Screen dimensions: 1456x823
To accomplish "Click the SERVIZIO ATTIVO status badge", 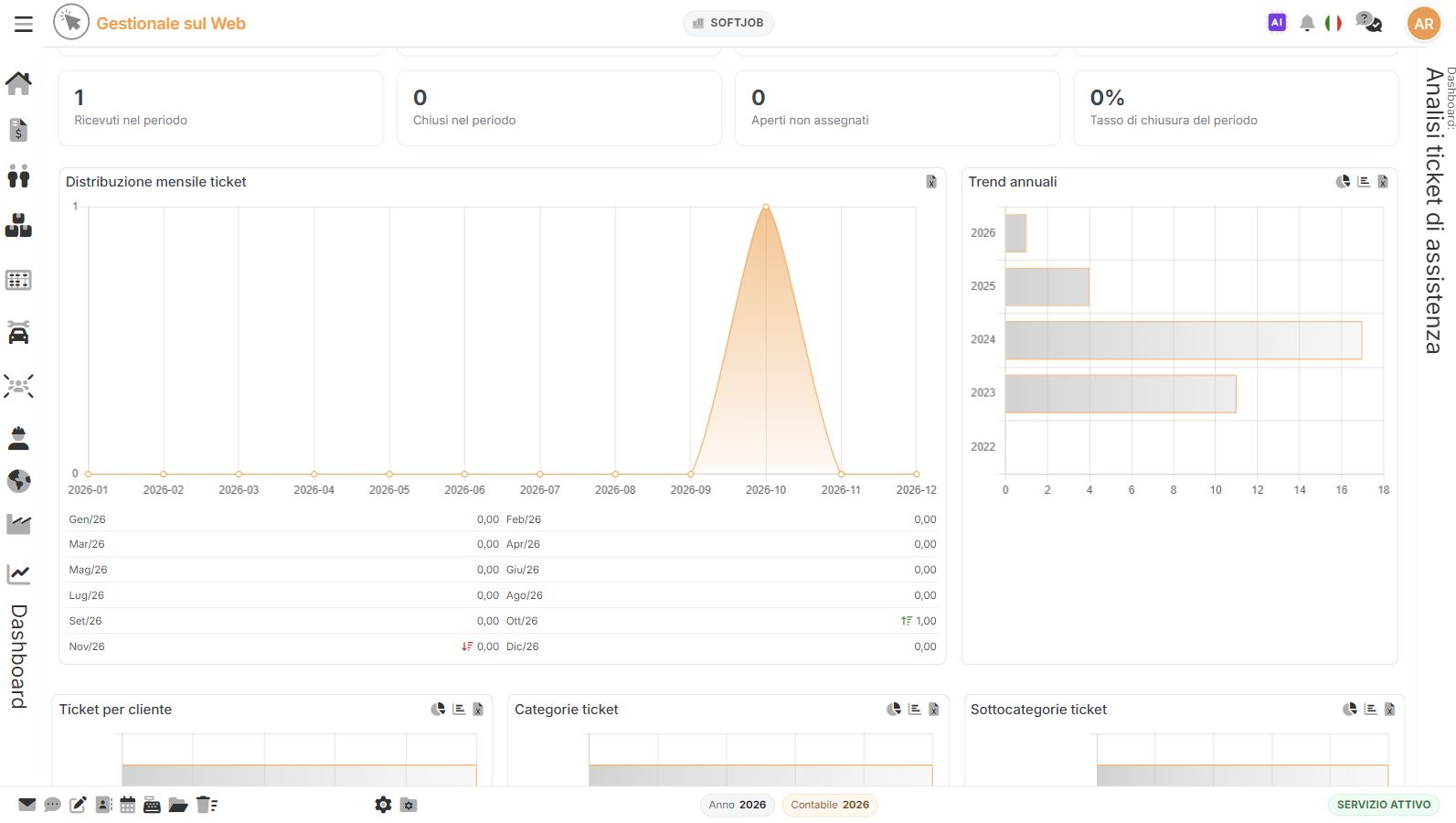I will [1384, 805].
